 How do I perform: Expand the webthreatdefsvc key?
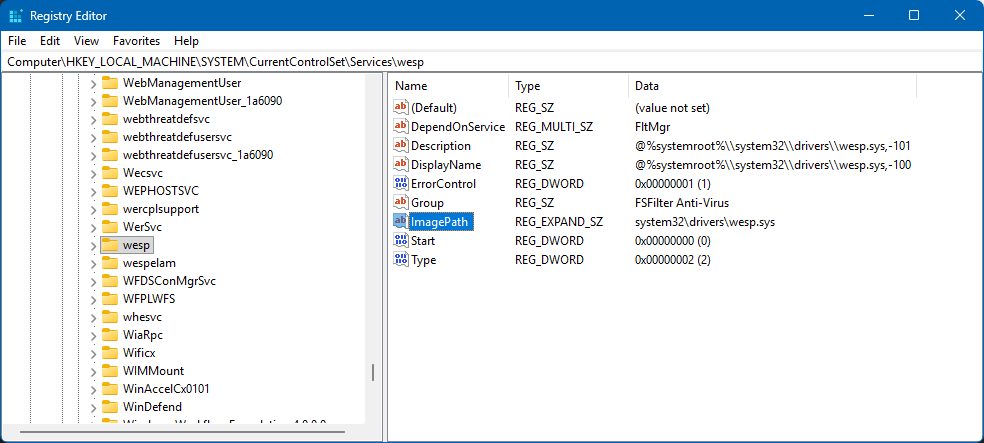click(x=93, y=119)
